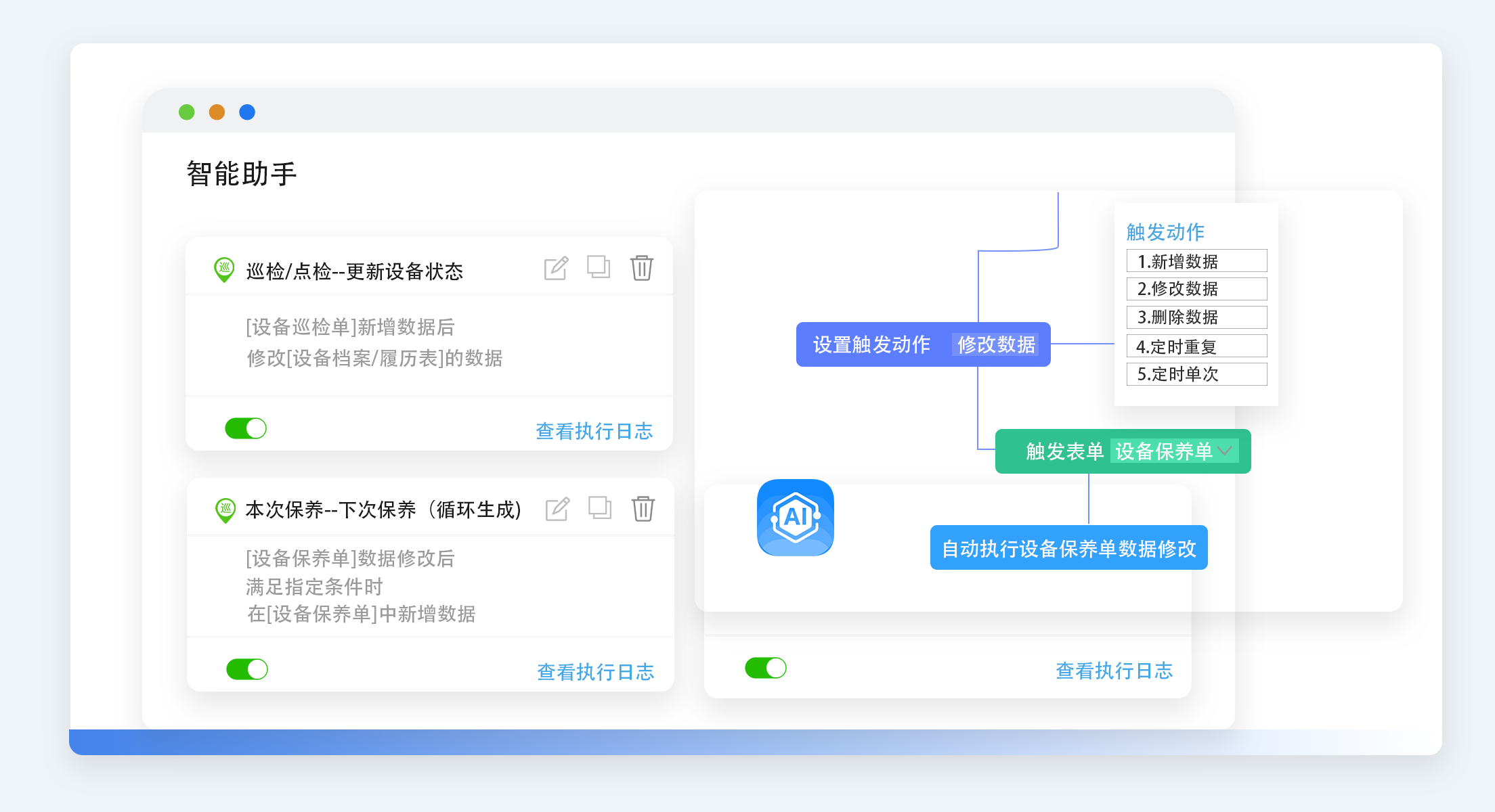Open the 设备保养单 form dropdown
This screenshot has width=1495, height=812.
(x=1174, y=451)
